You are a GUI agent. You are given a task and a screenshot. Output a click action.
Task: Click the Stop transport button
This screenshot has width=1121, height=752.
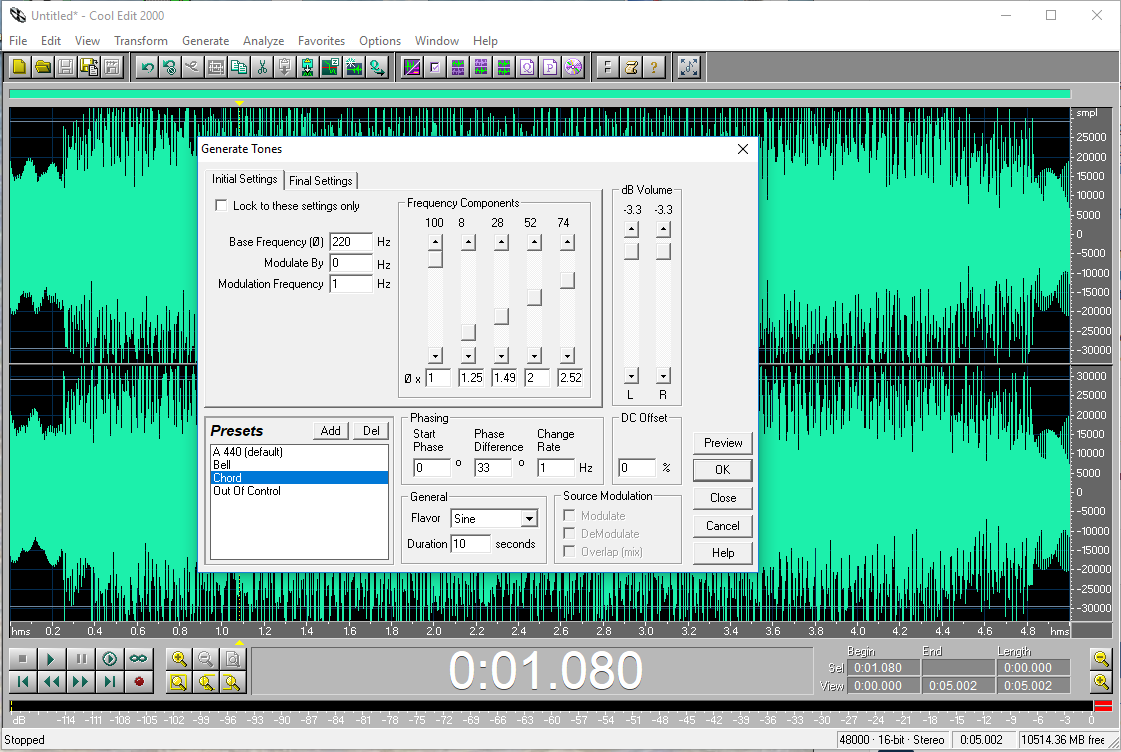[22, 658]
